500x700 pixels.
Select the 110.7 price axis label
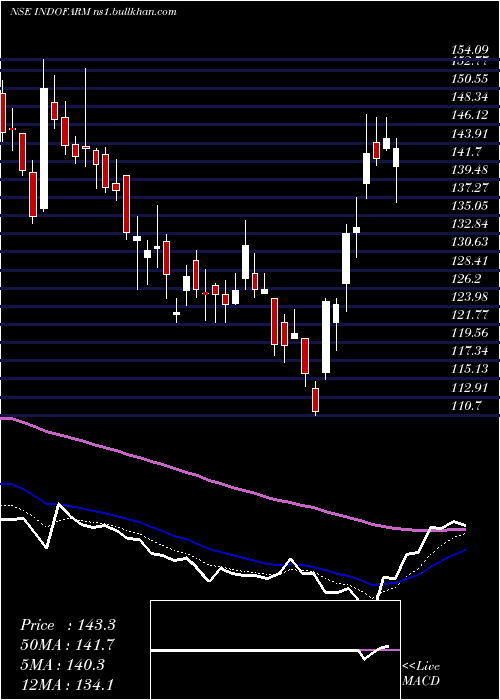point(467,405)
